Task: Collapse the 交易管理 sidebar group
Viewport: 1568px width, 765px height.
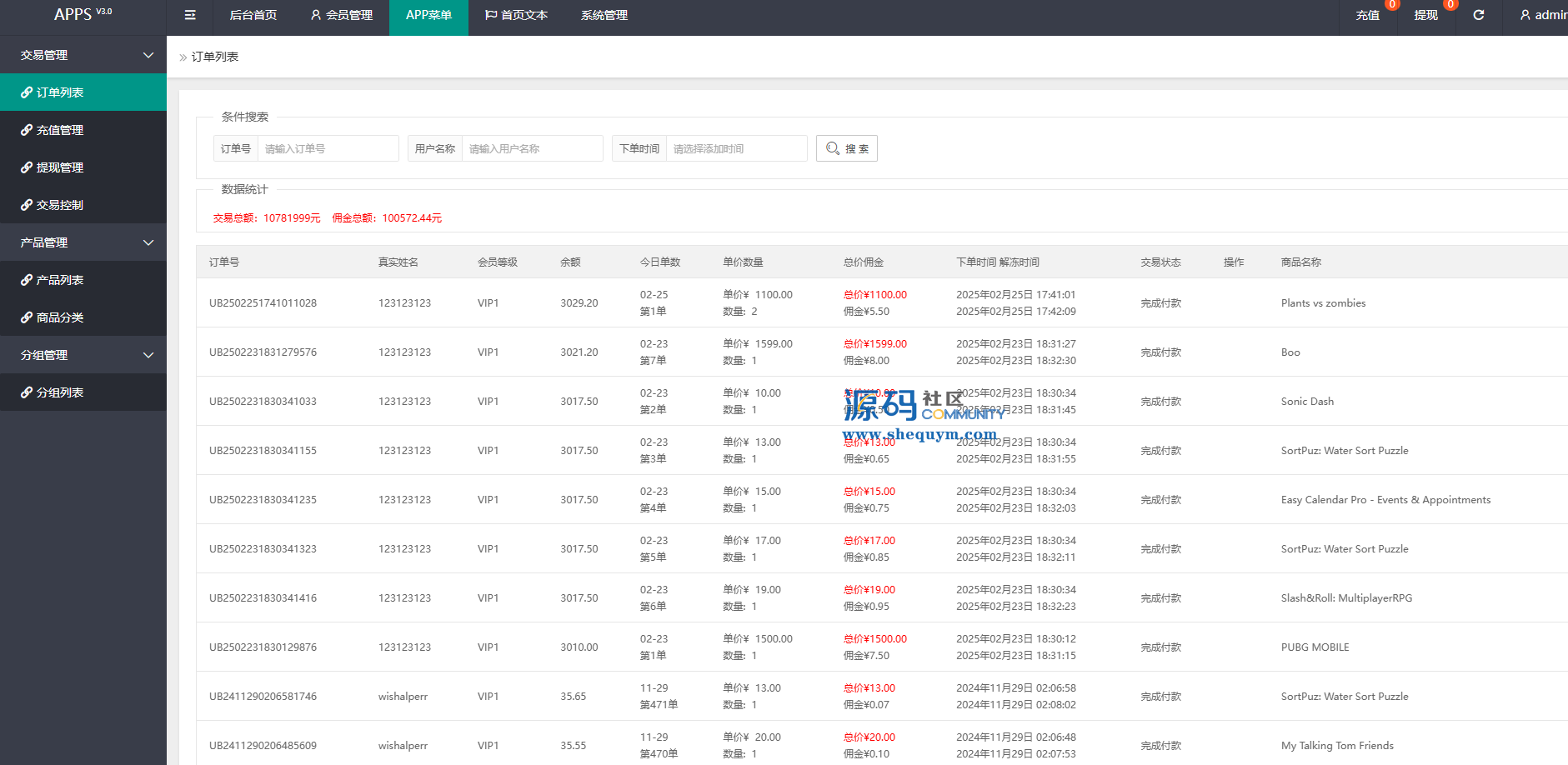Action: pyautogui.click(x=83, y=55)
